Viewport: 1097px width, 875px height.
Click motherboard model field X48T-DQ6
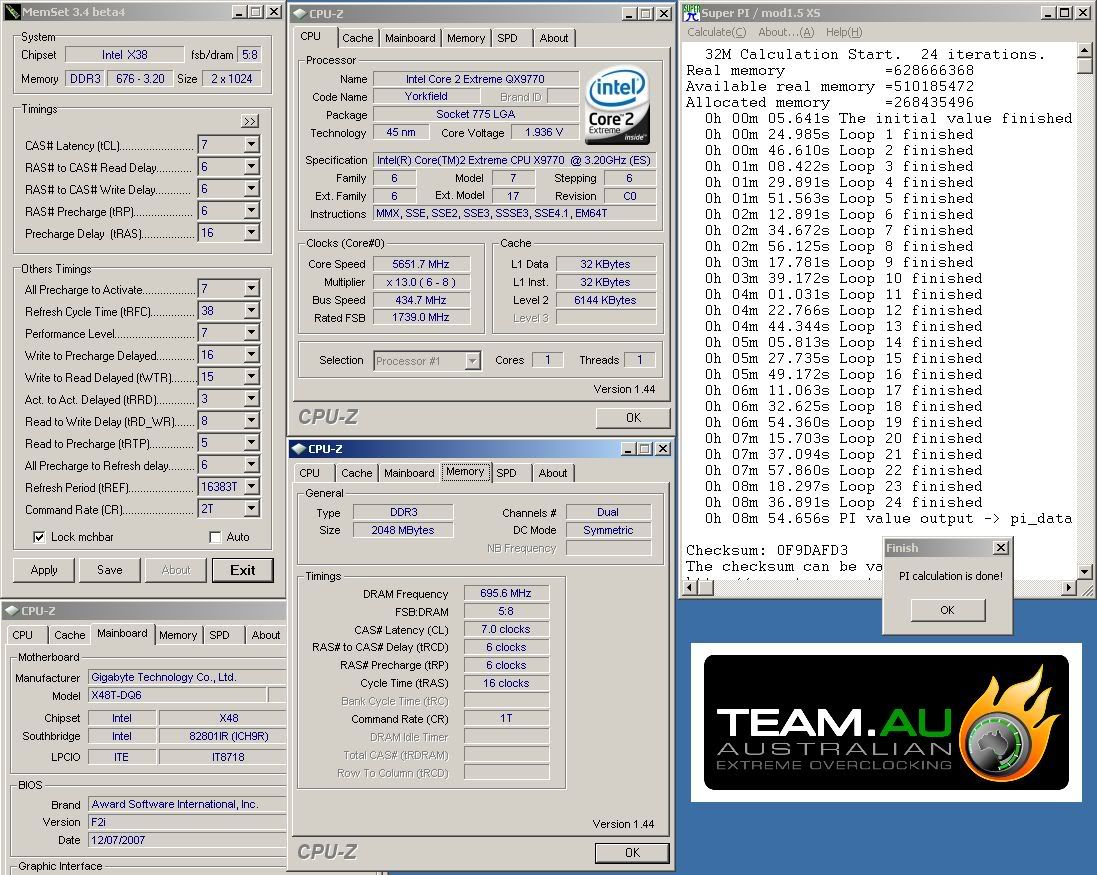(177, 695)
